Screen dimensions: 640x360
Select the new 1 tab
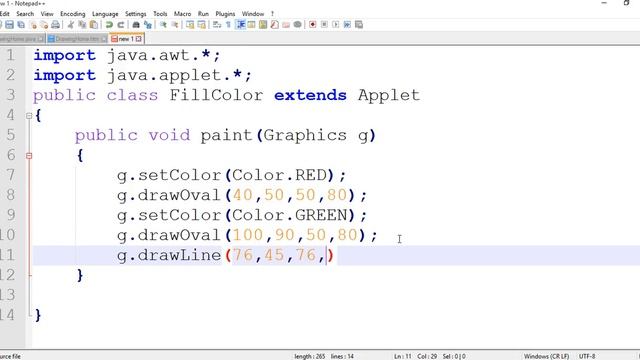tap(126, 39)
